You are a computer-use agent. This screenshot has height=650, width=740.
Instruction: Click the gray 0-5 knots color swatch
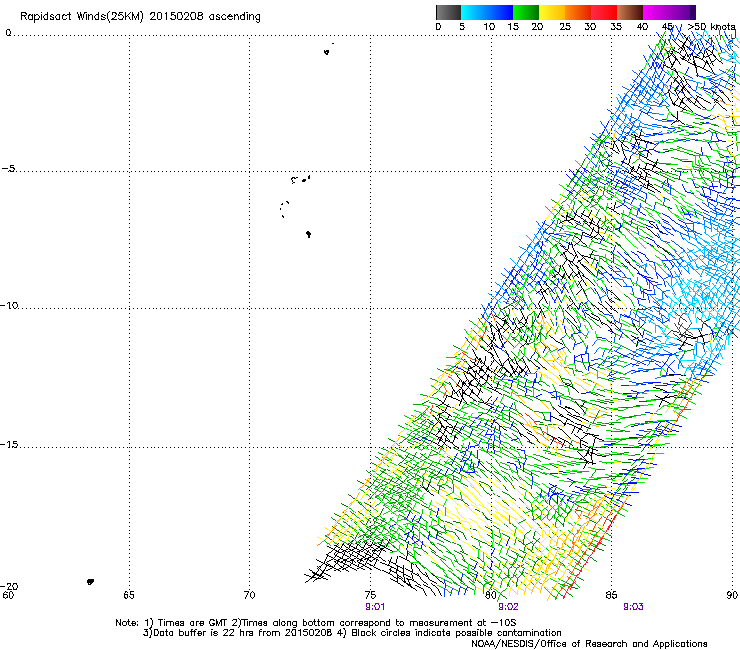448,12
